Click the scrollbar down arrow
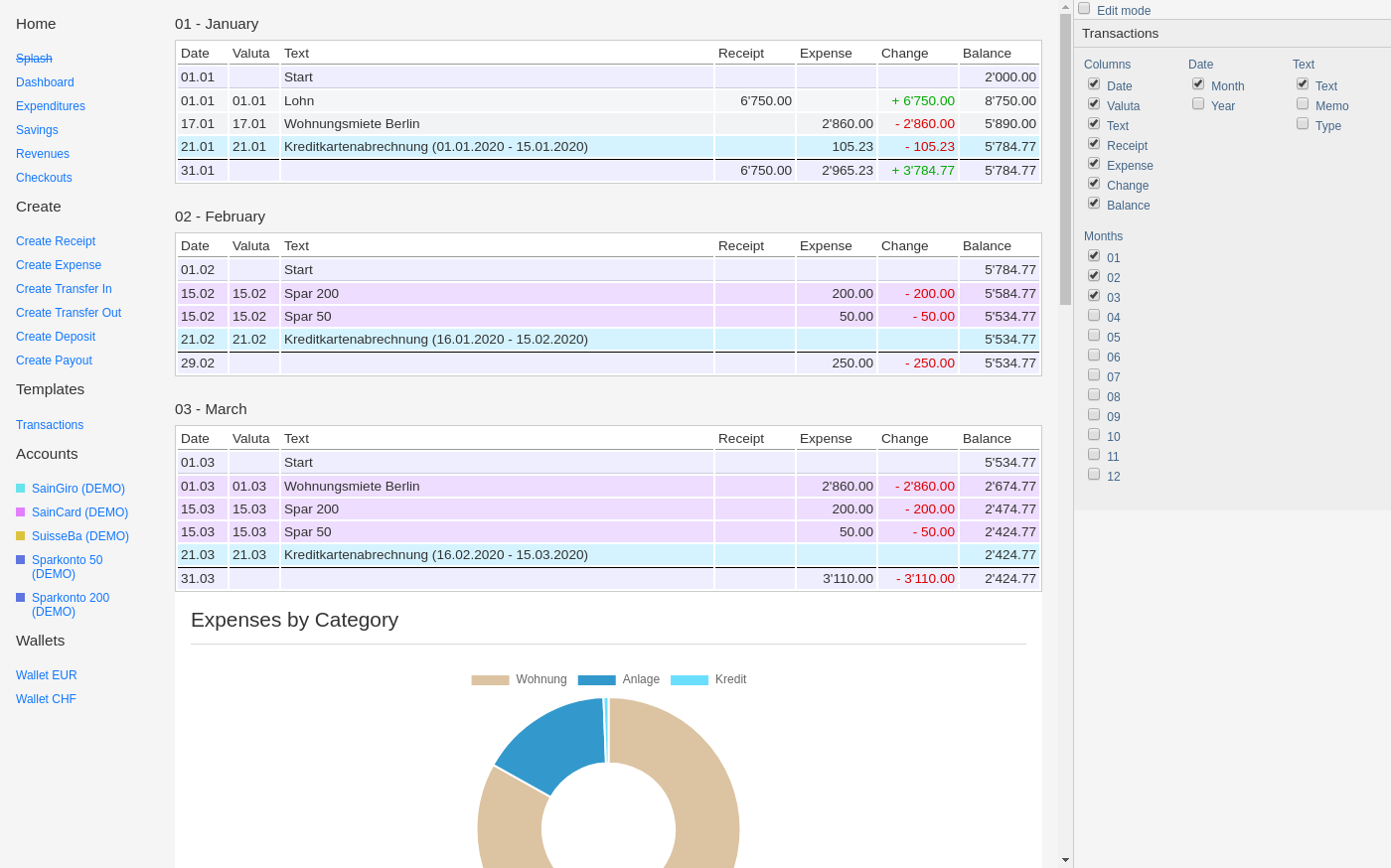The image size is (1391, 868). 1065,860
